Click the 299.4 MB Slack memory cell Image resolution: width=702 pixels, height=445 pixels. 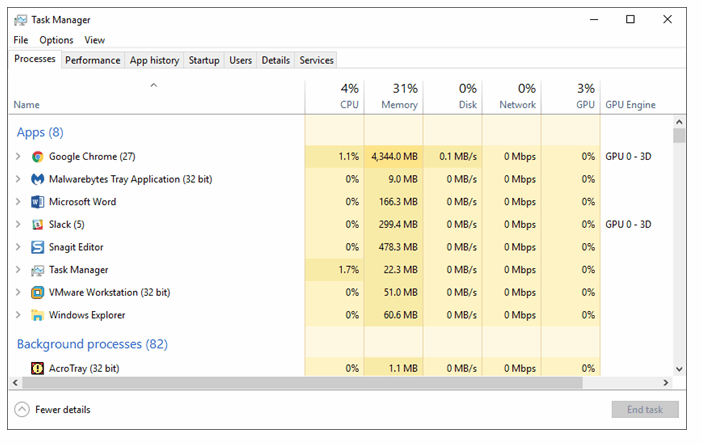[x=394, y=224]
